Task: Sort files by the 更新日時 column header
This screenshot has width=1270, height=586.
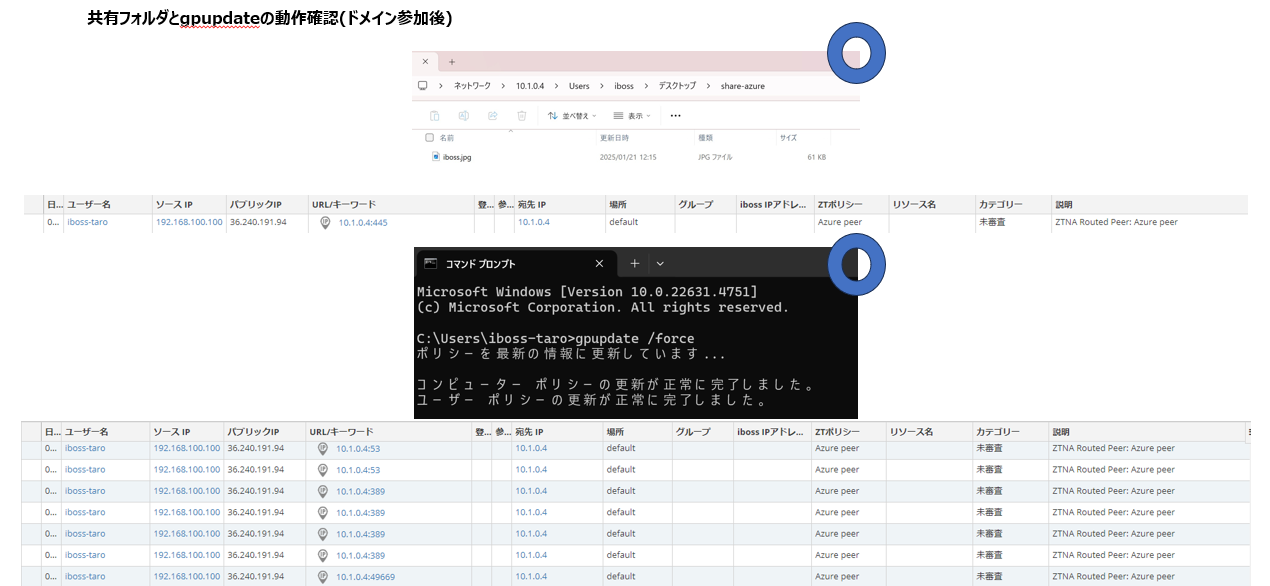Action: click(614, 138)
